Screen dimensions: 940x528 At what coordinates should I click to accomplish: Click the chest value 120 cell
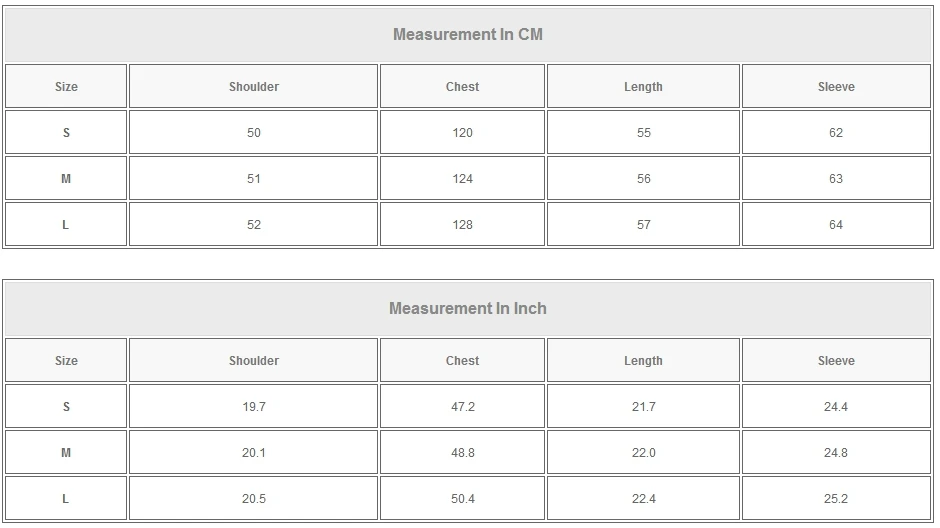pyautogui.click(x=462, y=133)
